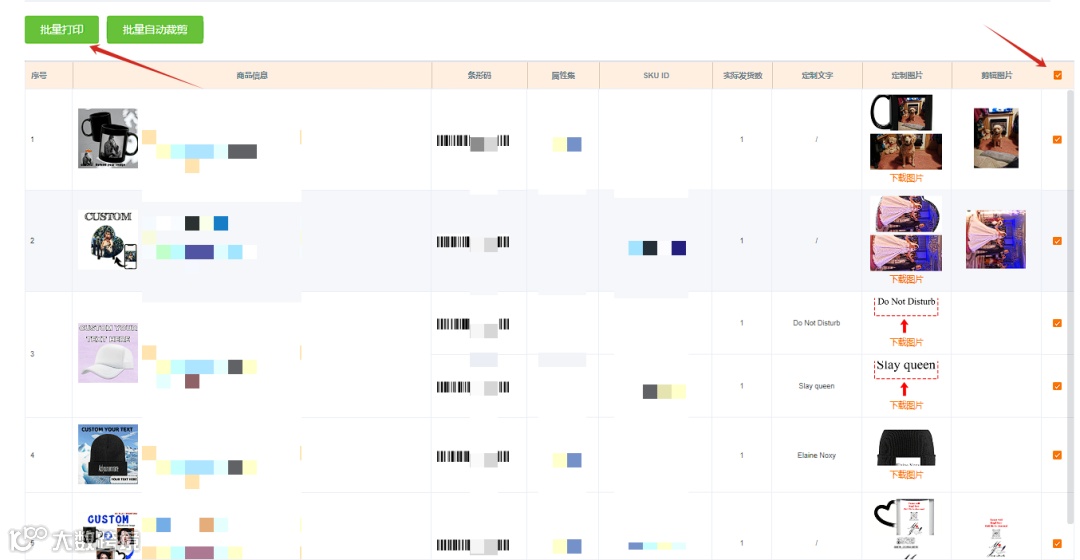This screenshot has height=560, width=1080.
Task: Click 下载图片 link under the black beanie image
Action: [906, 475]
